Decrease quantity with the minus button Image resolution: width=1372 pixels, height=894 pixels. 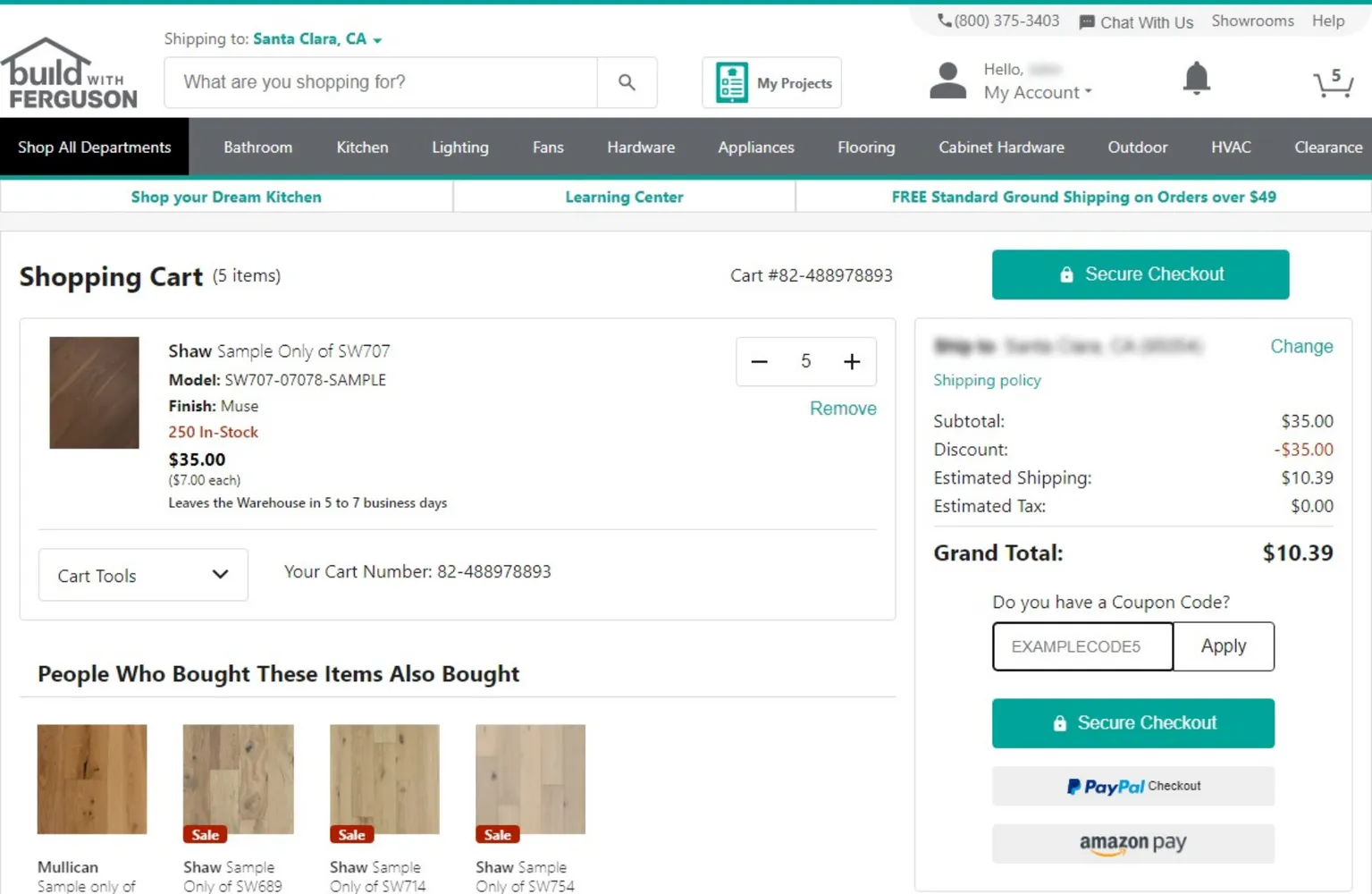(x=759, y=361)
